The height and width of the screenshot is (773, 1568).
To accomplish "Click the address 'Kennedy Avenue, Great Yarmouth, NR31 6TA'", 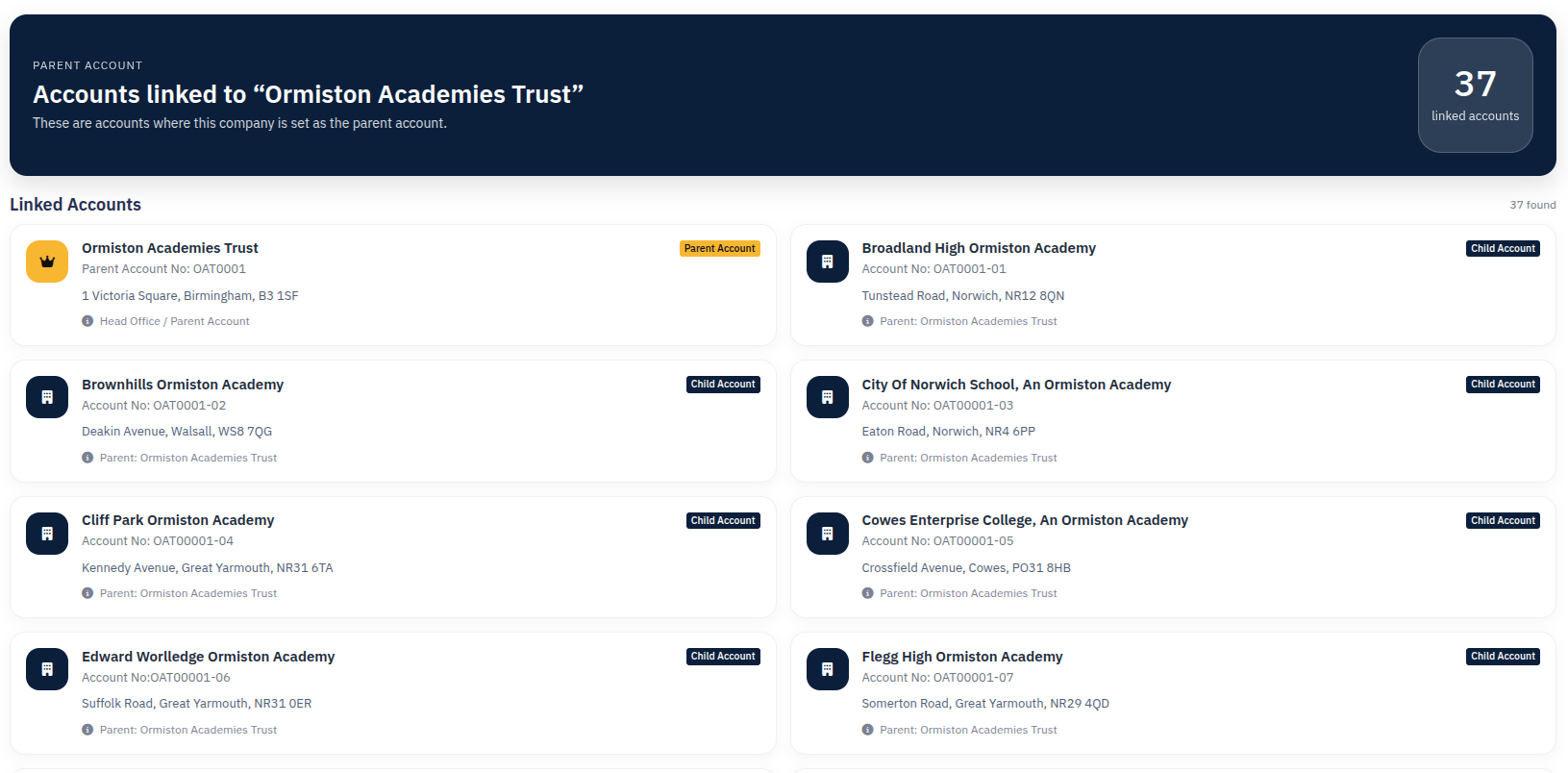I will pyautogui.click(x=208, y=568).
